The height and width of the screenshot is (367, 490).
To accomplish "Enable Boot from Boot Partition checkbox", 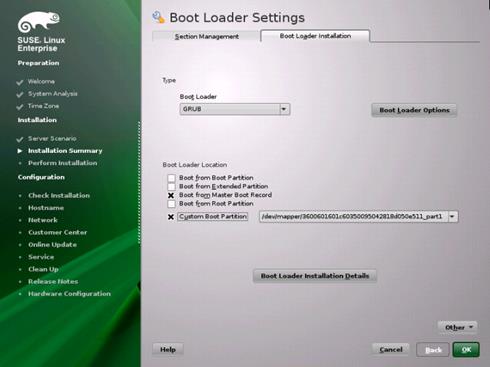I will point(171,178).
